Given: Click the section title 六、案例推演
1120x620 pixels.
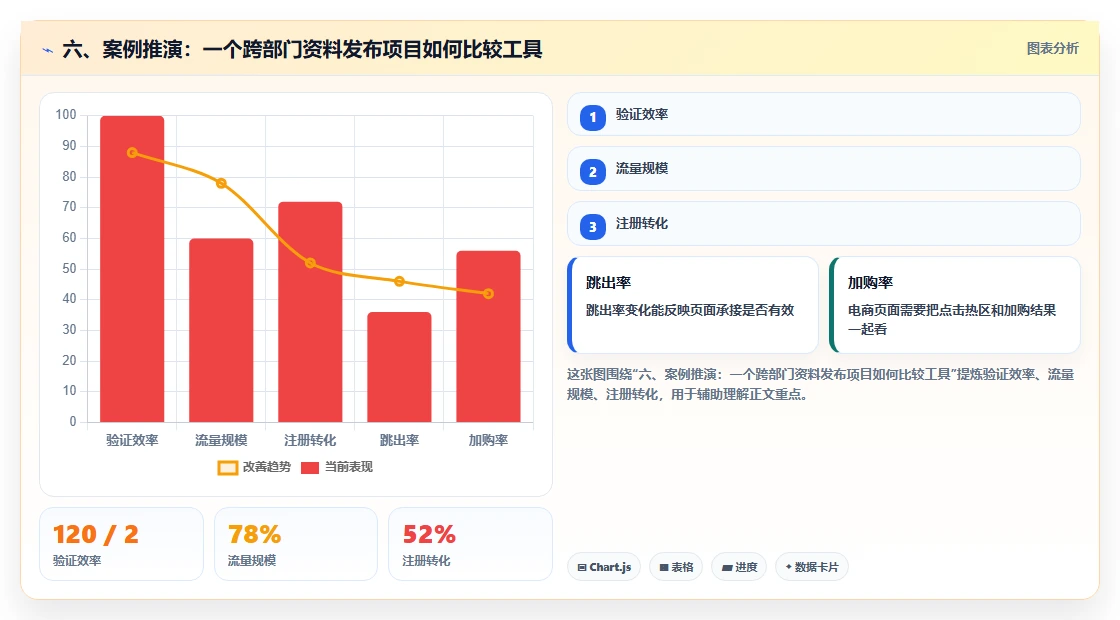Looking at the screenshot, I should click(x=301, y=49).
